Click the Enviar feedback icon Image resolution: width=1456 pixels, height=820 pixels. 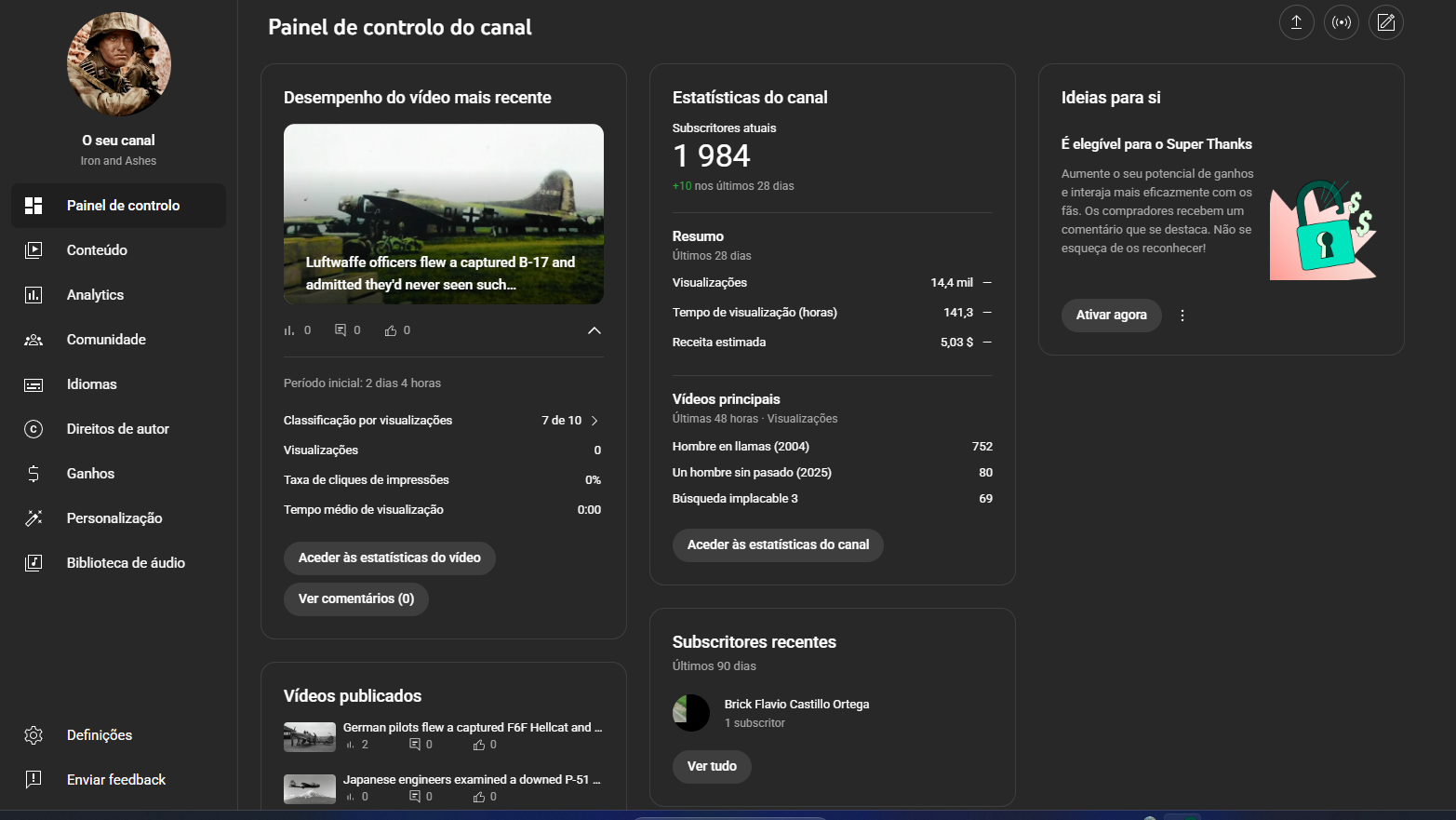[x=33, y=780]
